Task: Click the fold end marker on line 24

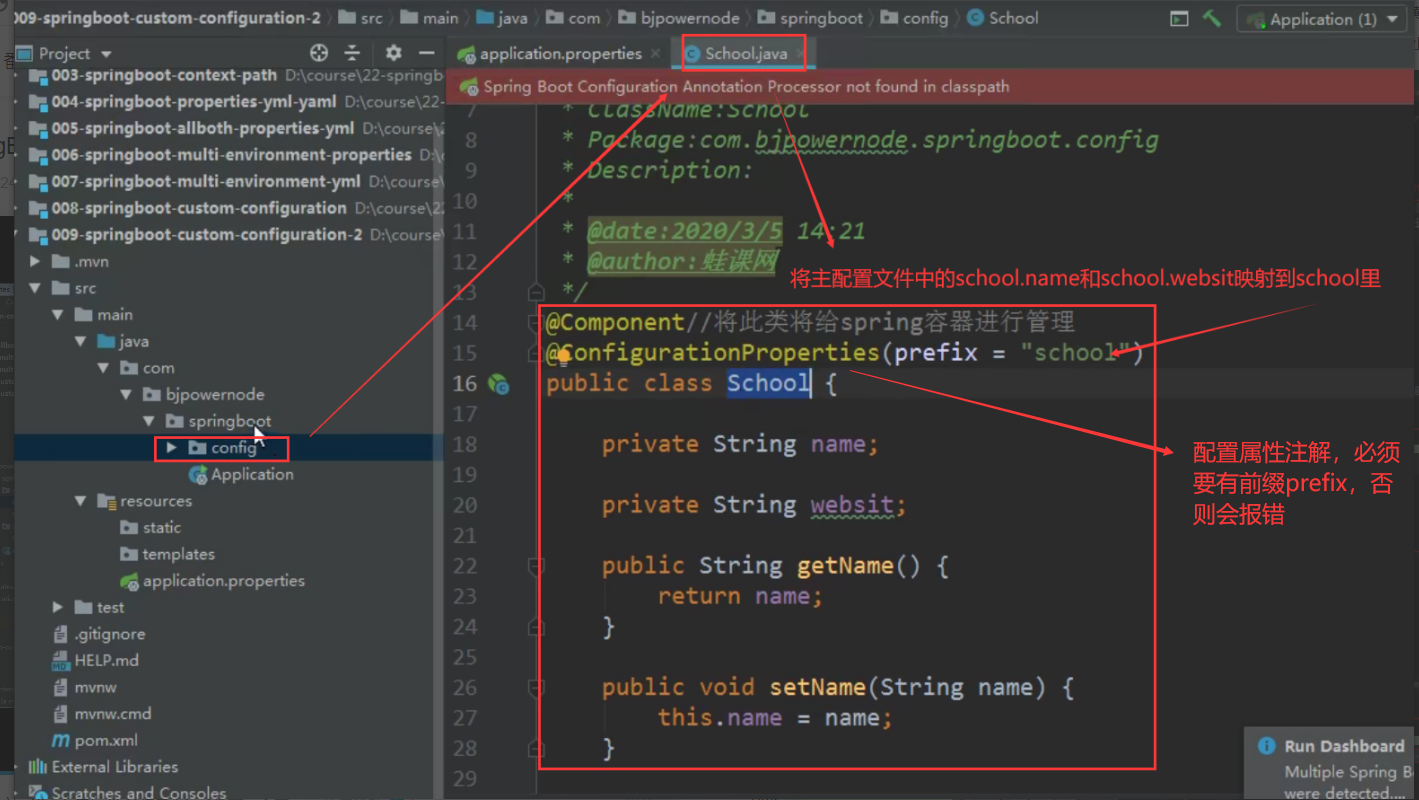Action: tap(536, 627)
